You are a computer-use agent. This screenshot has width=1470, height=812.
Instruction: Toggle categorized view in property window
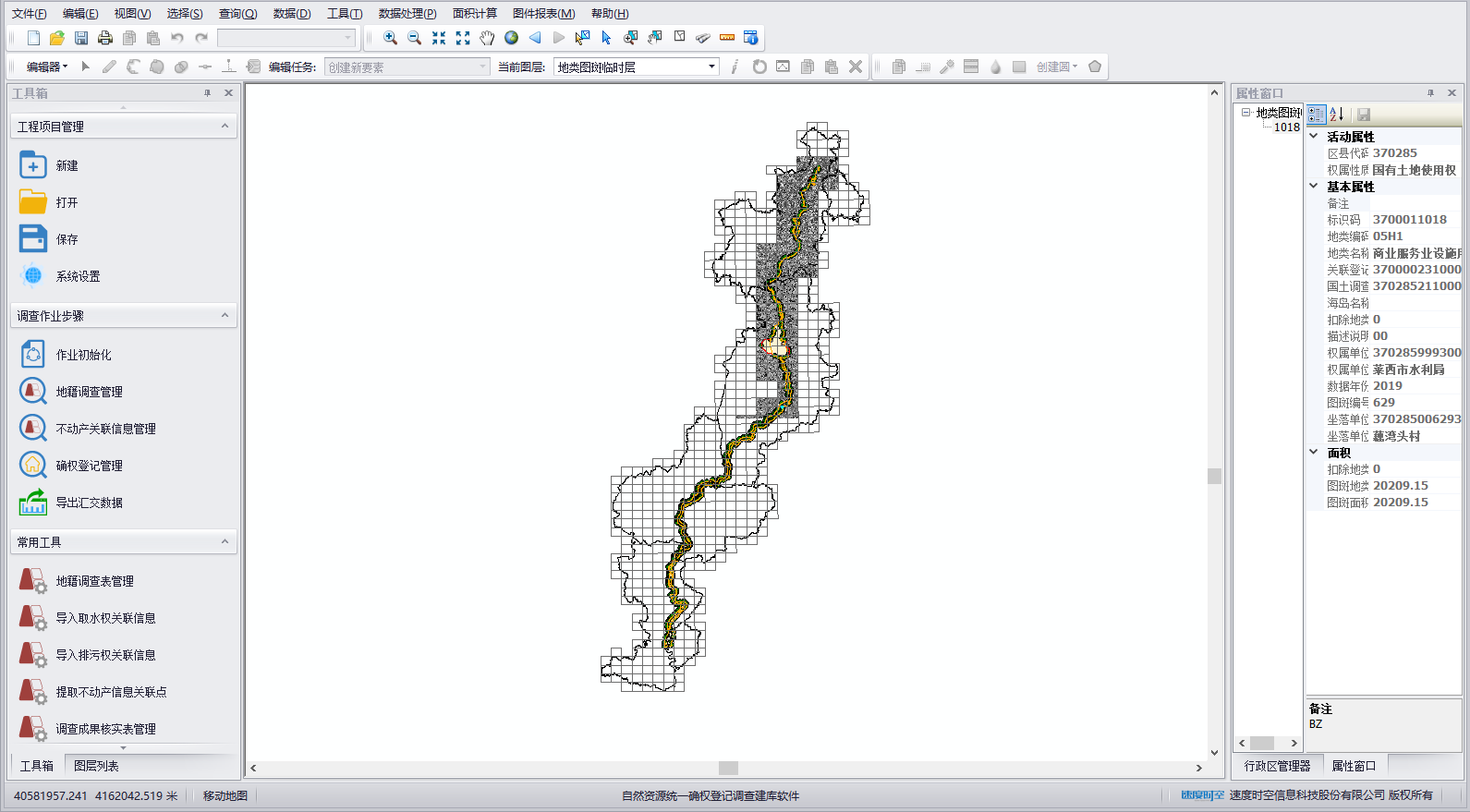pyautogui.click(x=1317, y=115)
